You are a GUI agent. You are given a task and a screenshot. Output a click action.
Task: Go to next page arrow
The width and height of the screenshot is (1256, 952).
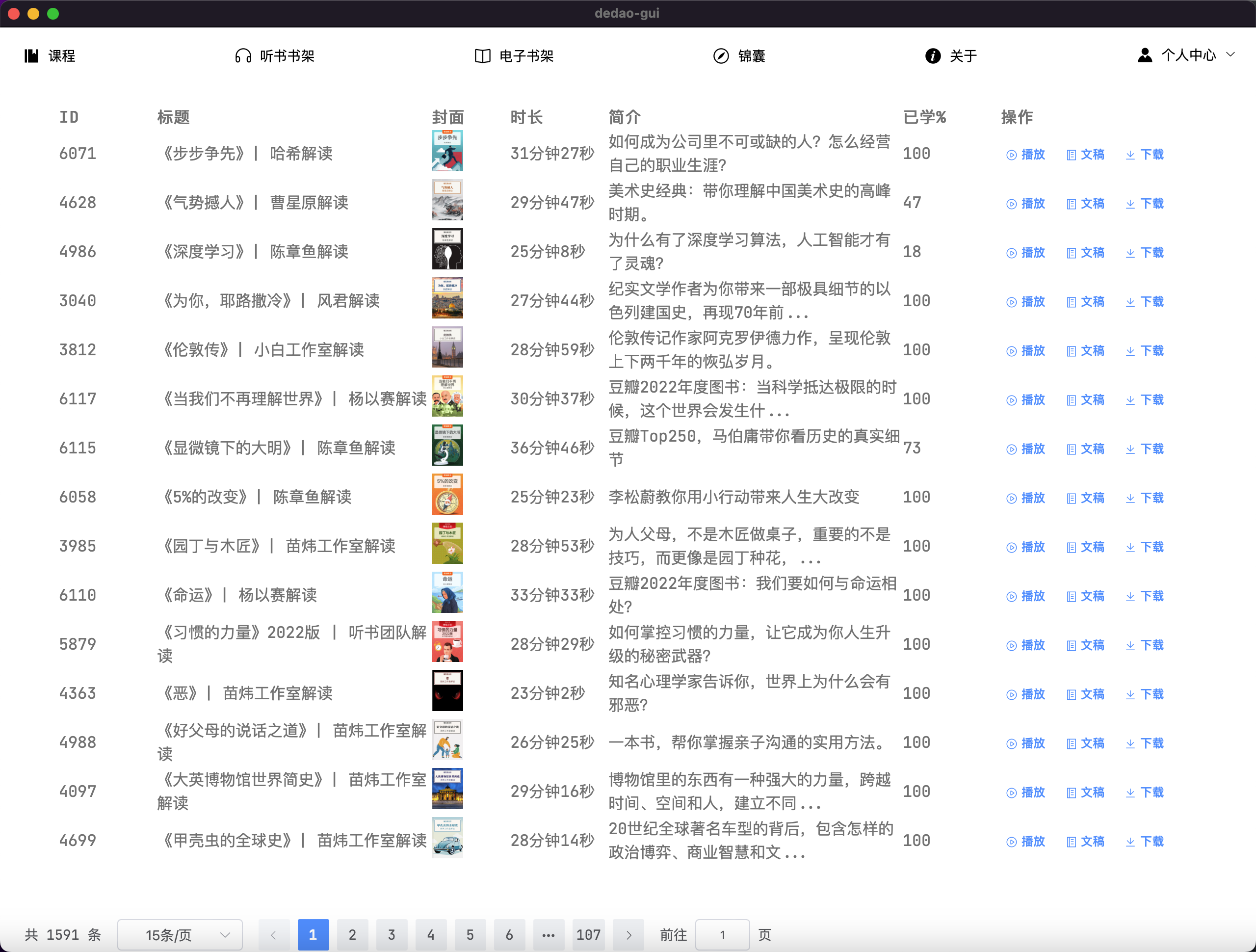628,934
